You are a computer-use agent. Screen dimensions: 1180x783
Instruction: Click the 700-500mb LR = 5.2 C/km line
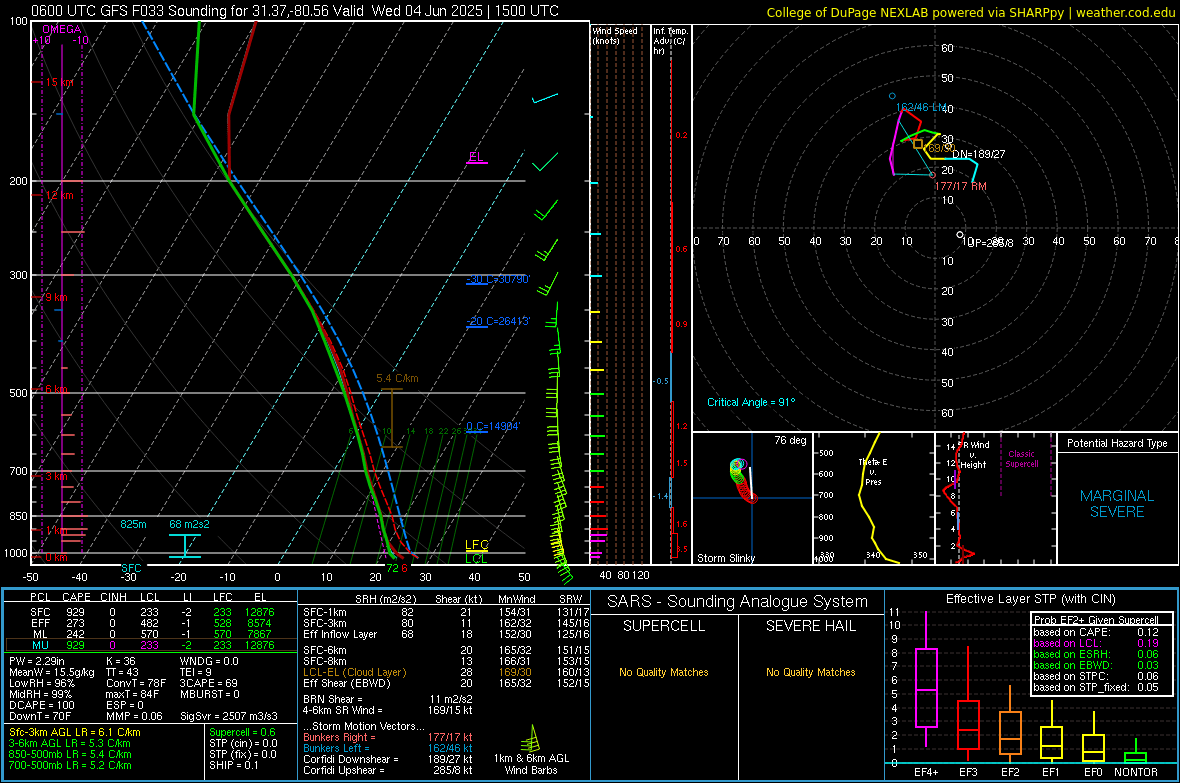(x=70, y=765)
